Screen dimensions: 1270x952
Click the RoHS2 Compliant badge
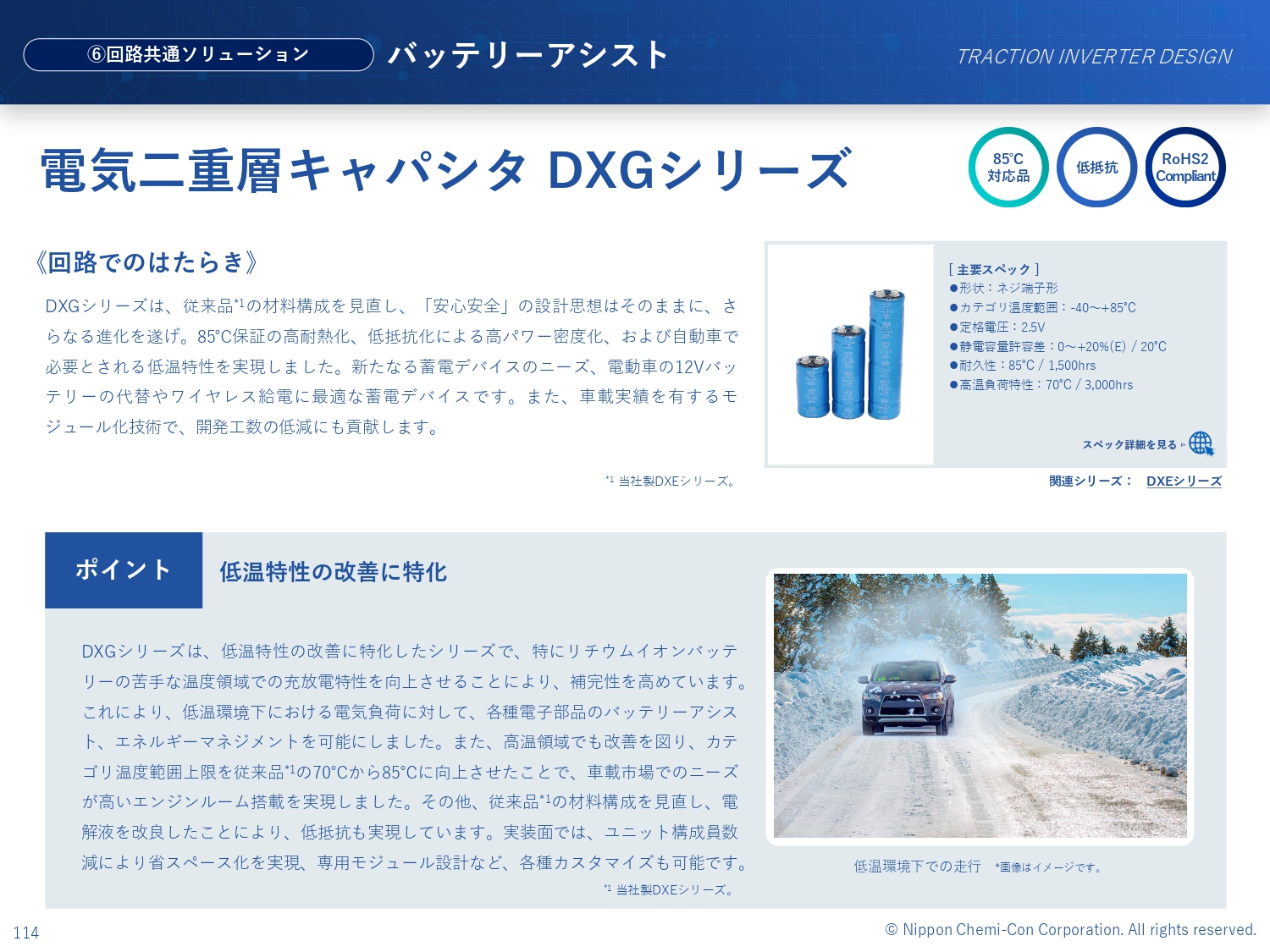(1185, 168)
